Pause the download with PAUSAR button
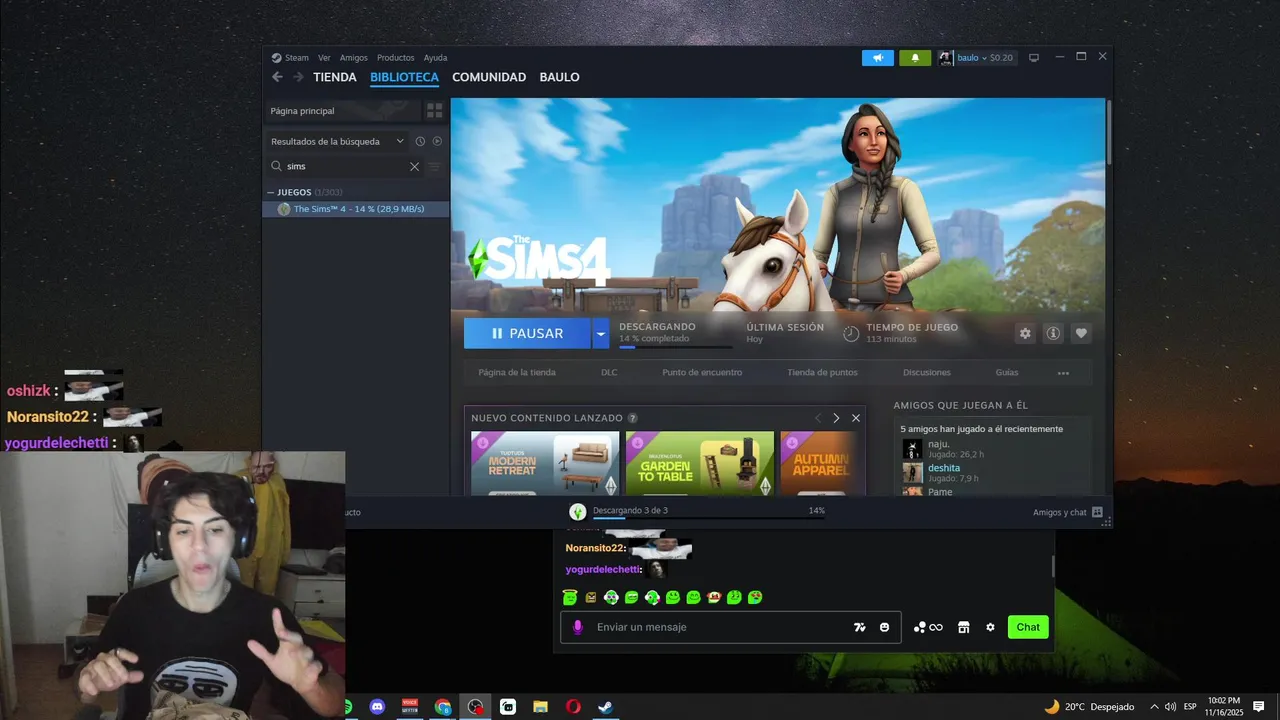Screen dimensions: 1280x720 click(x=527, y=333)
